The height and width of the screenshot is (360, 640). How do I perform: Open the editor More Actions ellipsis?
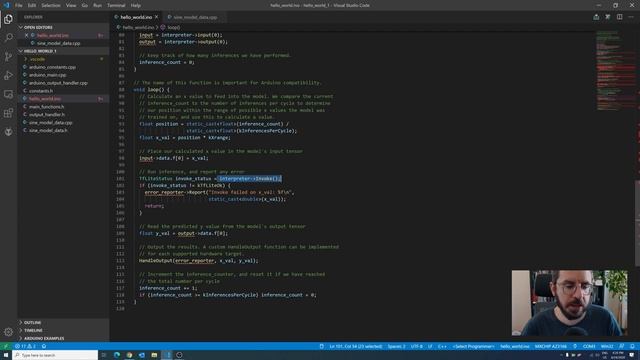[631, 17]
